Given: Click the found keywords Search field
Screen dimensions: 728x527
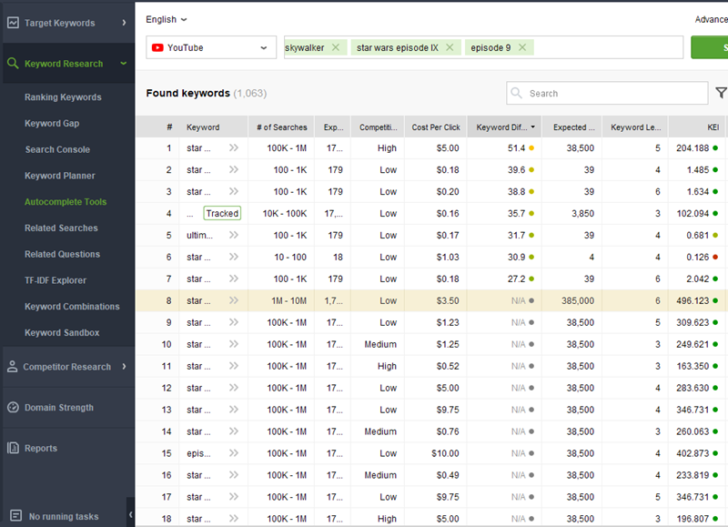Looking at the screenshot, I should pos(606,93).
